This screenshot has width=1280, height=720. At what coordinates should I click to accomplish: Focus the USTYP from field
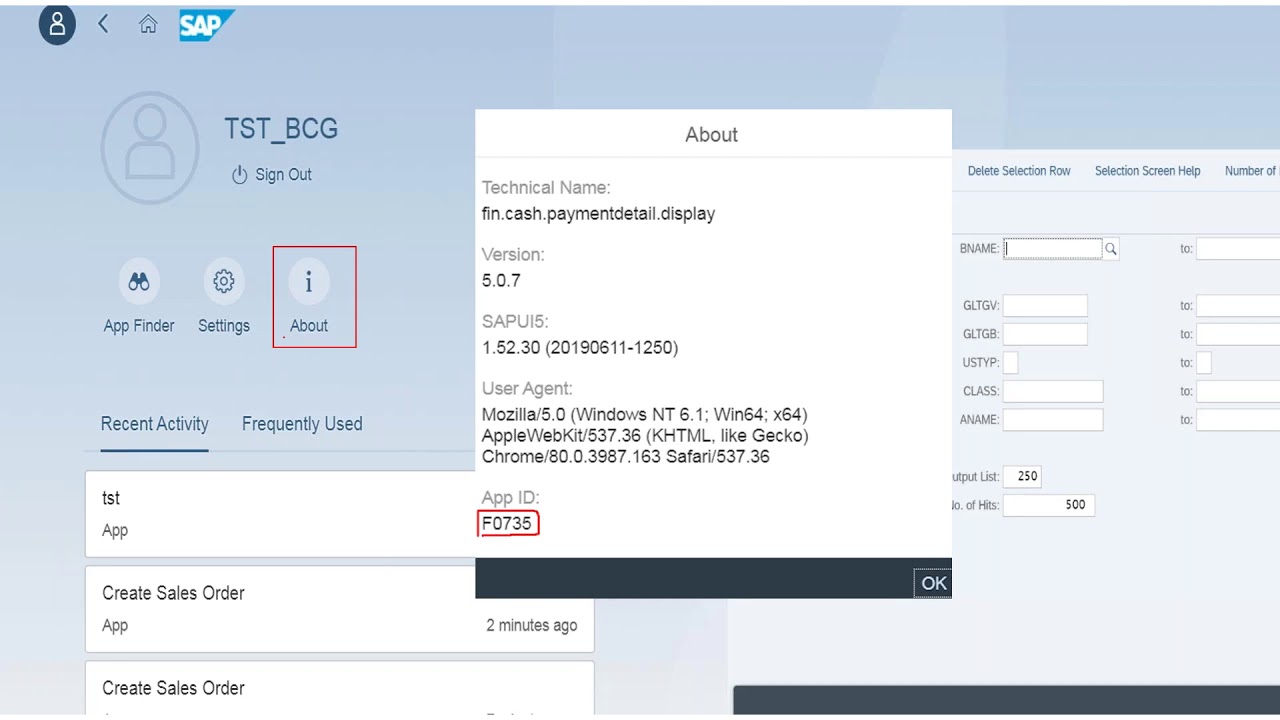[x=1010, y=362]
